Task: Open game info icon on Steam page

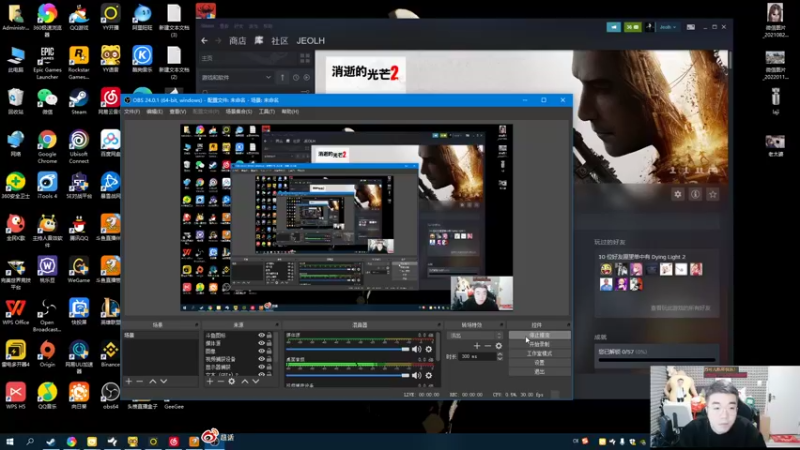Action: click(695, 194)
